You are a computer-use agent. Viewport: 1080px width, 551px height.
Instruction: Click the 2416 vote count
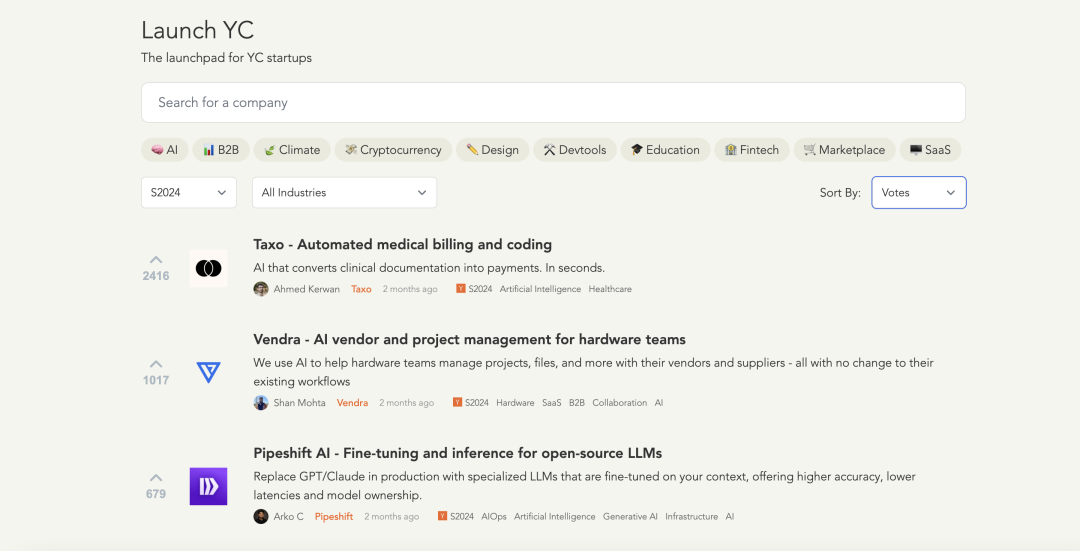156,276
